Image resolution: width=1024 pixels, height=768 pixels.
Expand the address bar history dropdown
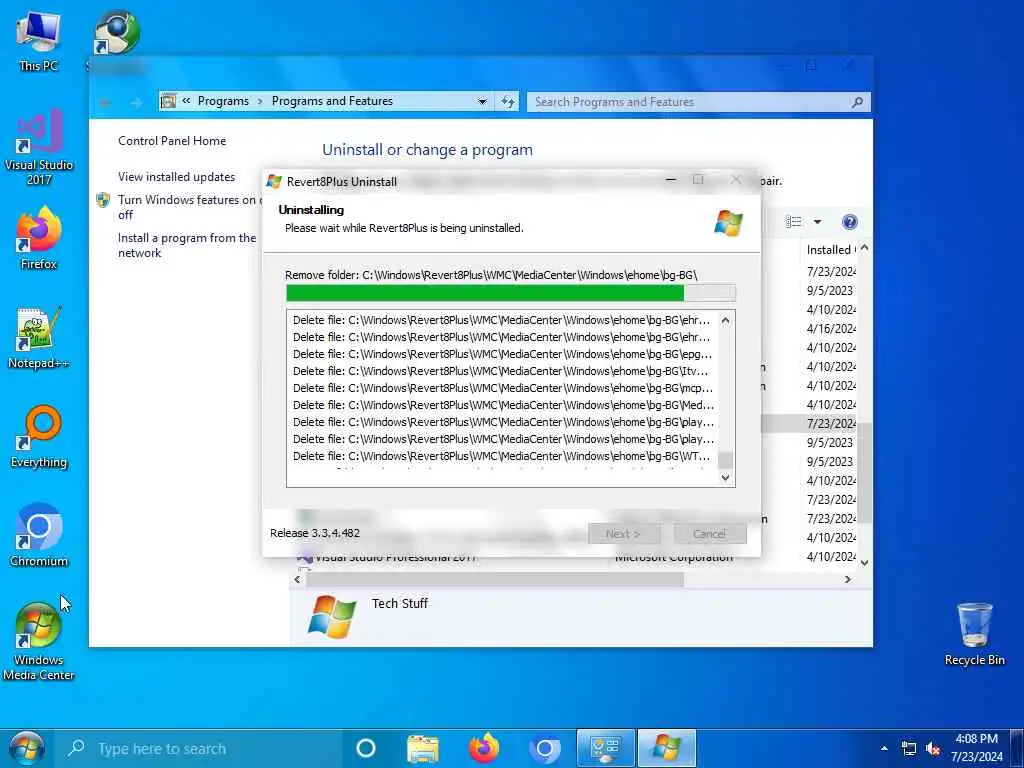(482, 101)
